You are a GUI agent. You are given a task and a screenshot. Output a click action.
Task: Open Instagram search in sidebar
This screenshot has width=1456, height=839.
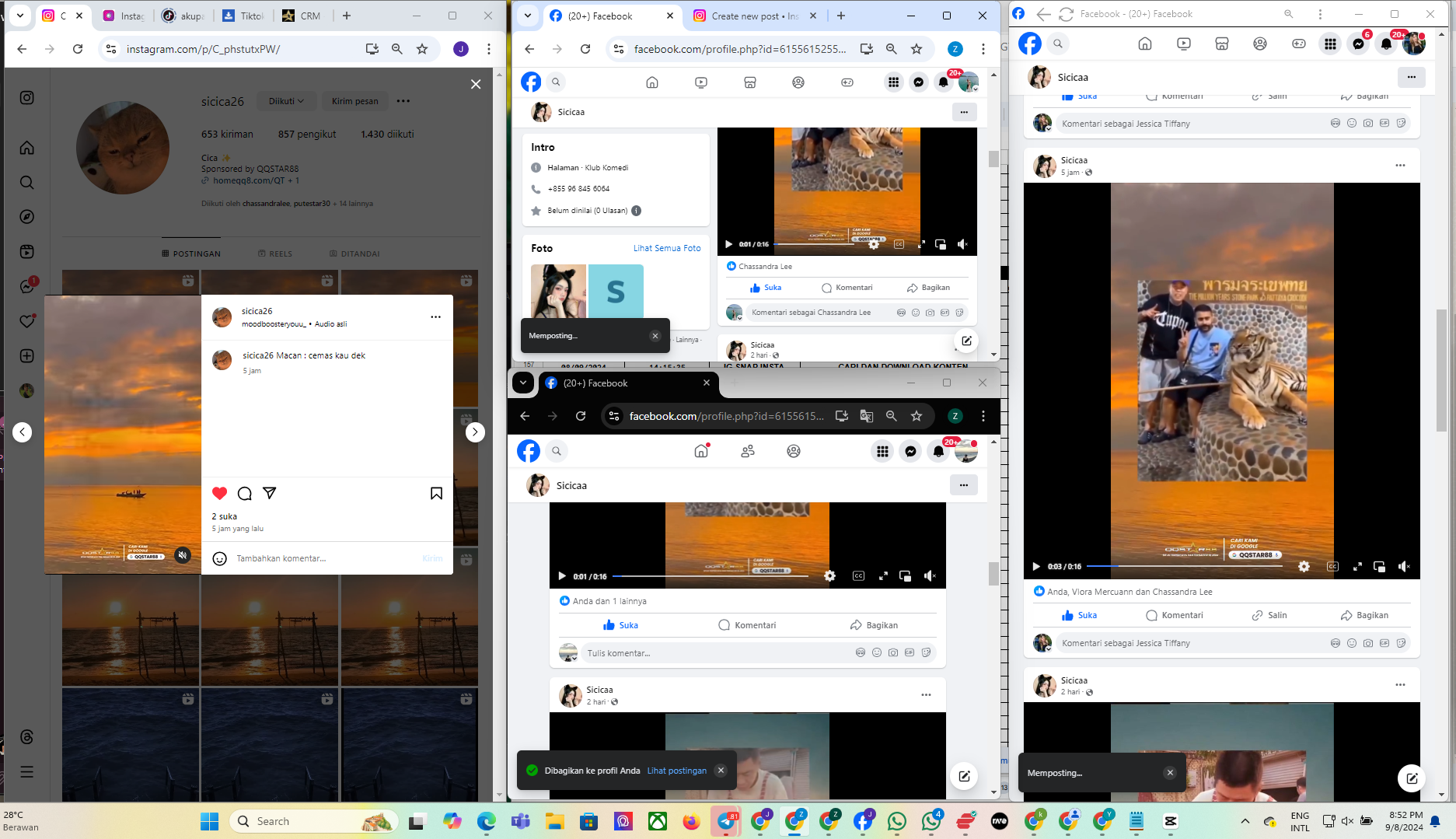pyautogui.click(x=27, y=183)
